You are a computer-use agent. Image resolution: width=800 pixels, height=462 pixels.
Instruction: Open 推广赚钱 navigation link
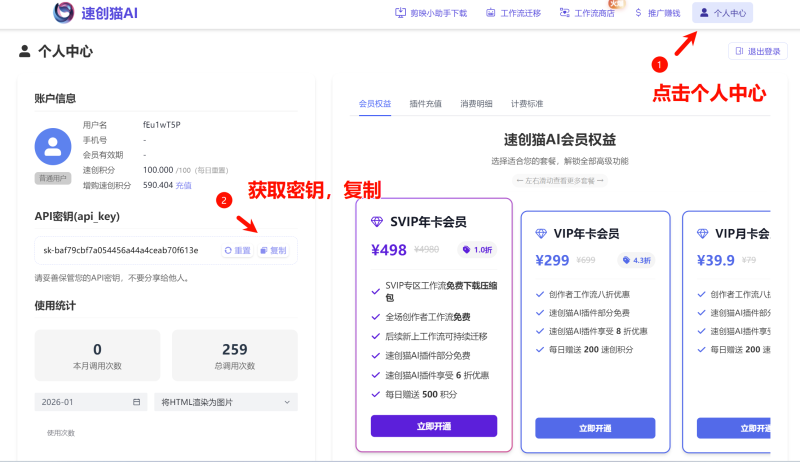tap(657, 13)
